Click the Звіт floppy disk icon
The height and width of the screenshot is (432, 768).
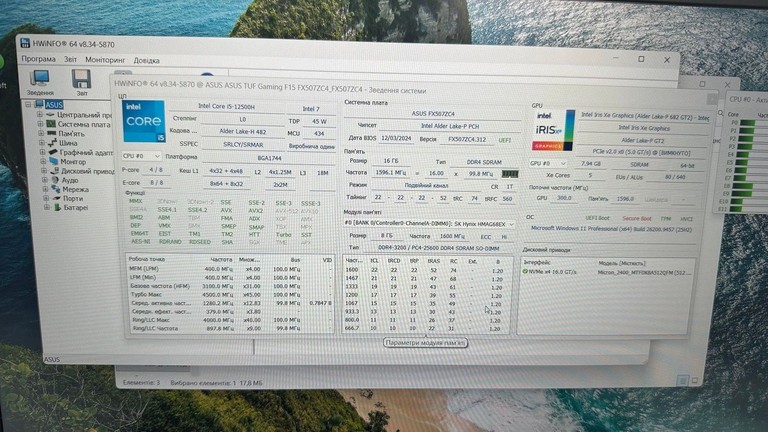(x=81, y=78)
